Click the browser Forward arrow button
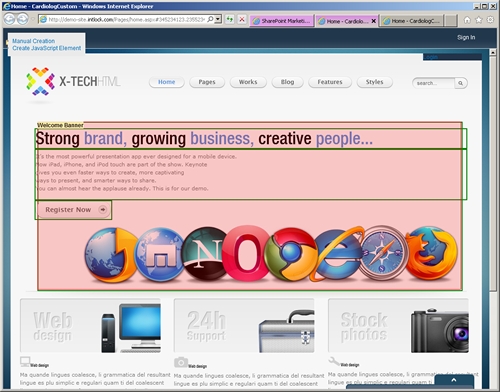 point(23,19)
